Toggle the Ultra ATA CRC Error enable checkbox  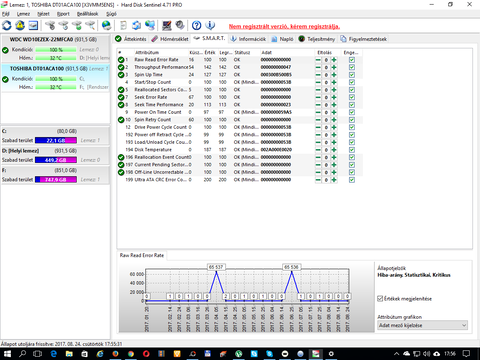click(352, 180)
